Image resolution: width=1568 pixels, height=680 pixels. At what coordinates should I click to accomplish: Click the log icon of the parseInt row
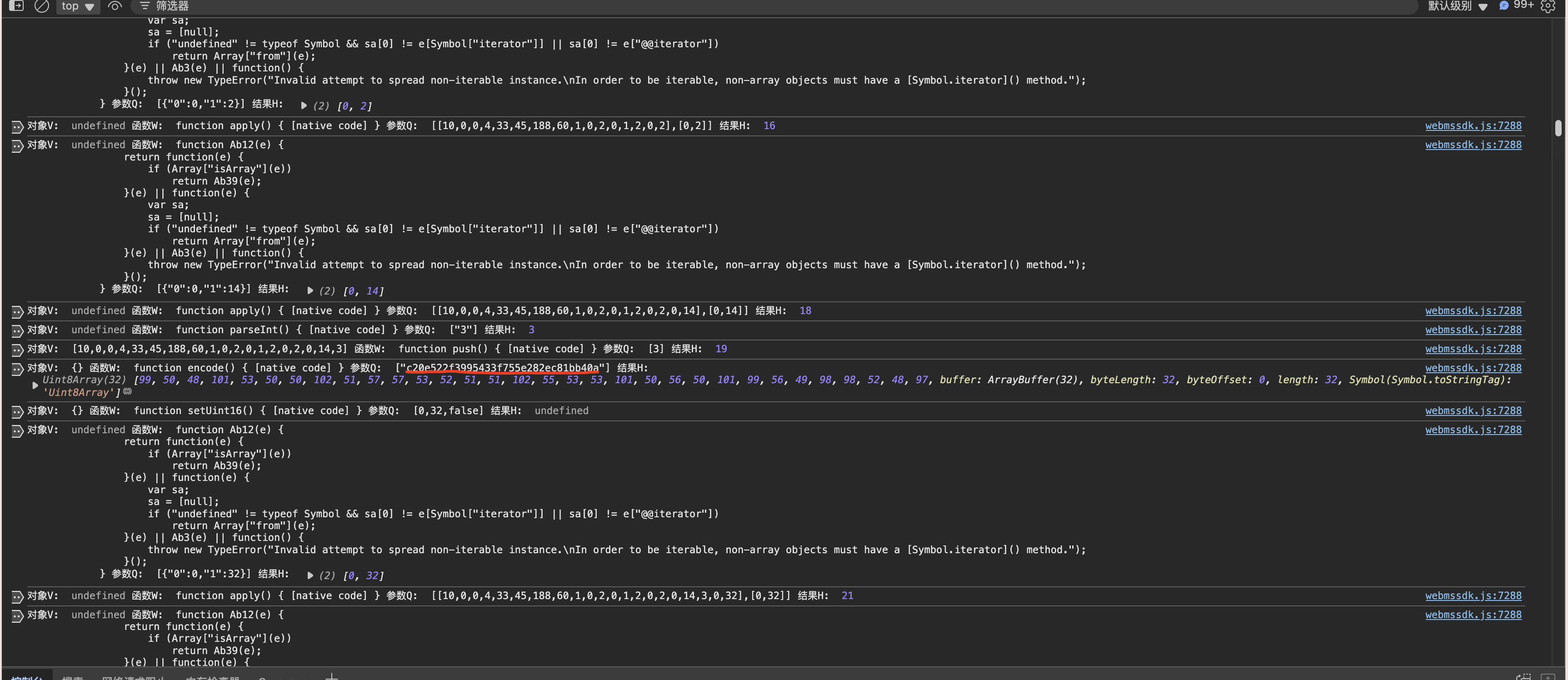tap(17, 330)
